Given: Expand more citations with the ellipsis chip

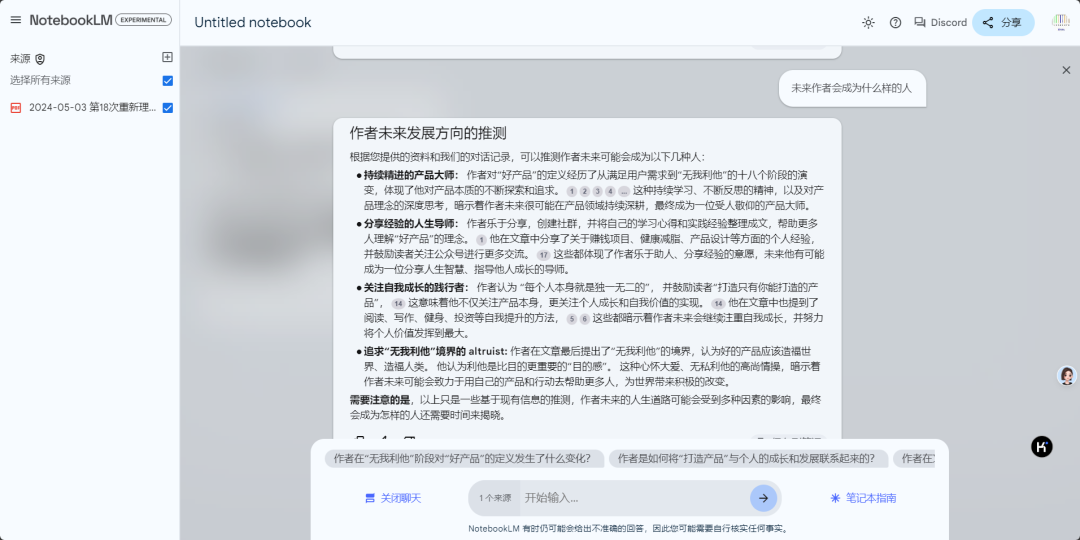Looking at the screenshot, I should pos(624,191).
